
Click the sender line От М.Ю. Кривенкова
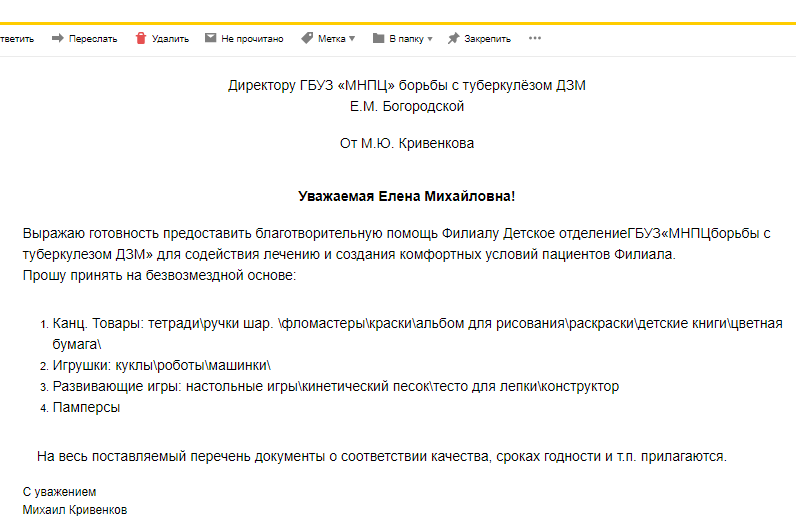coord(407,143)
